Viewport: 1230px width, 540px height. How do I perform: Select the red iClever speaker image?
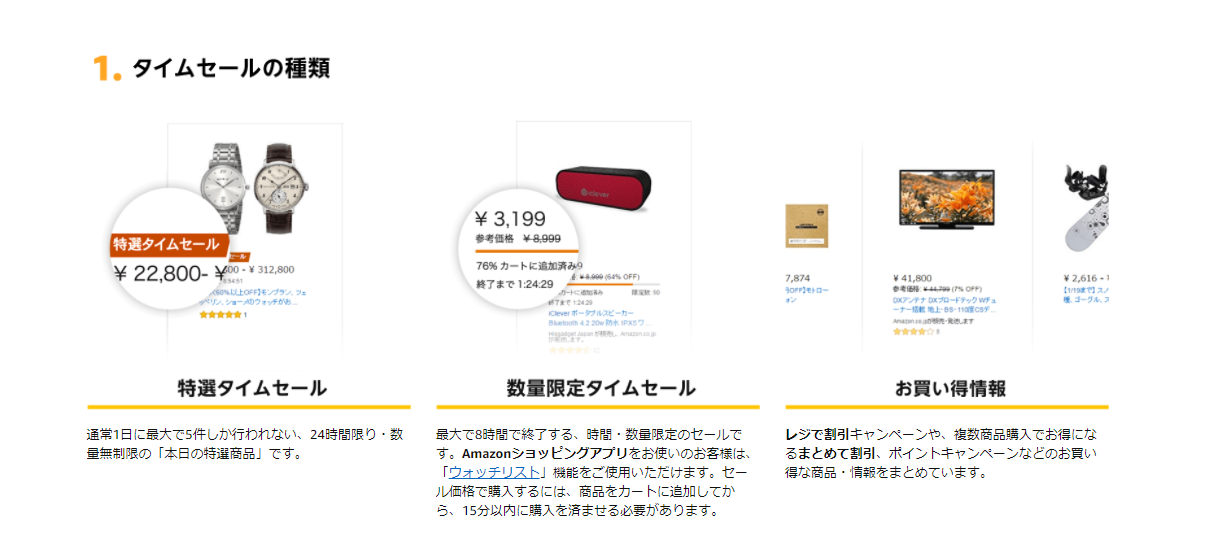point(604,181)
